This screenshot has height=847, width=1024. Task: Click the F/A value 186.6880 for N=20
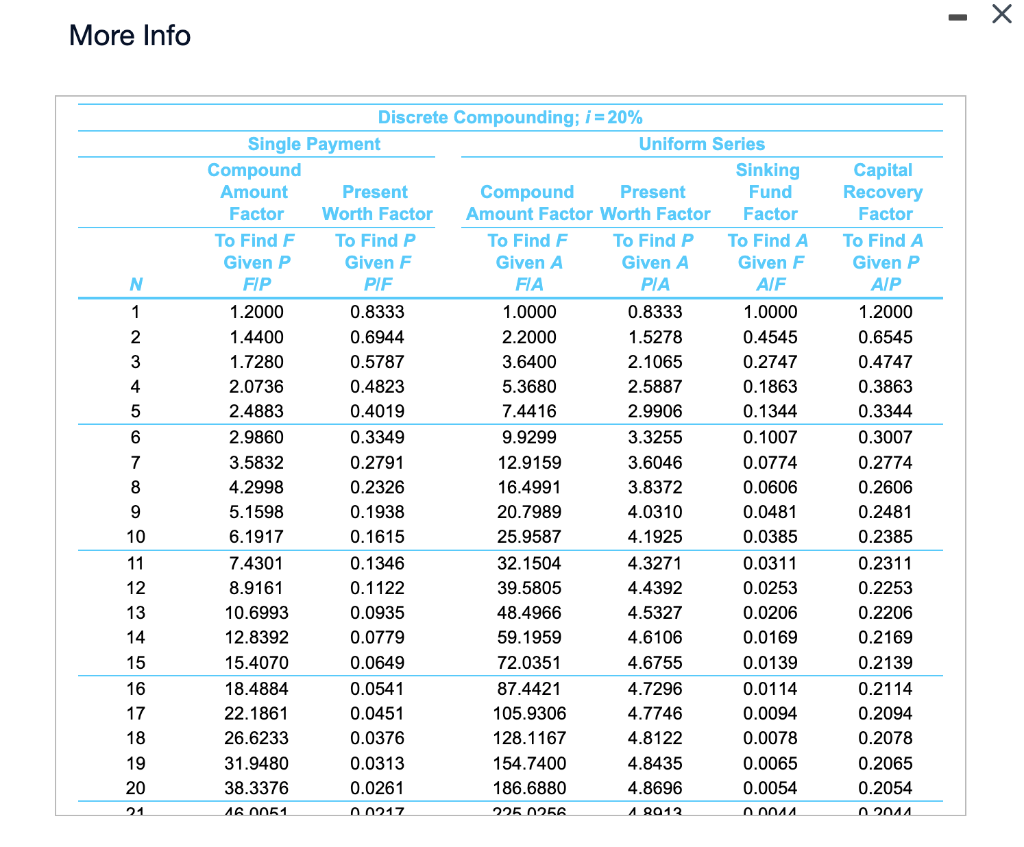coord(529,788)
